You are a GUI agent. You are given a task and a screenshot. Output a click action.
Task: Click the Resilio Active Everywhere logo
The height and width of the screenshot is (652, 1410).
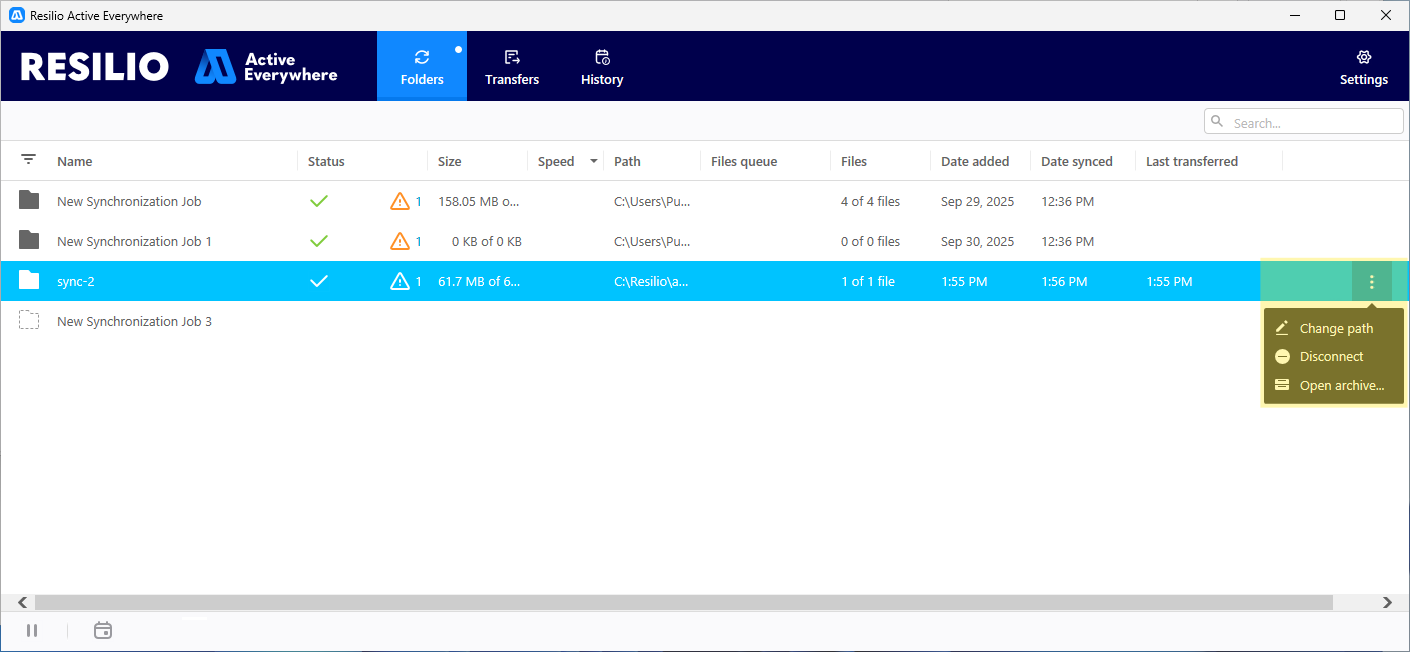tap(95, 65)
